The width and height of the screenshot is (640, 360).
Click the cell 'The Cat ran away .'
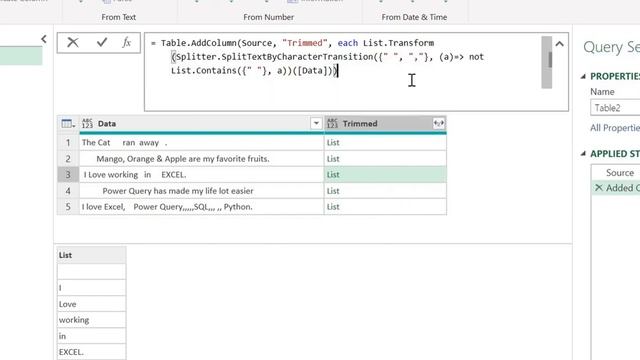point(201,142)
